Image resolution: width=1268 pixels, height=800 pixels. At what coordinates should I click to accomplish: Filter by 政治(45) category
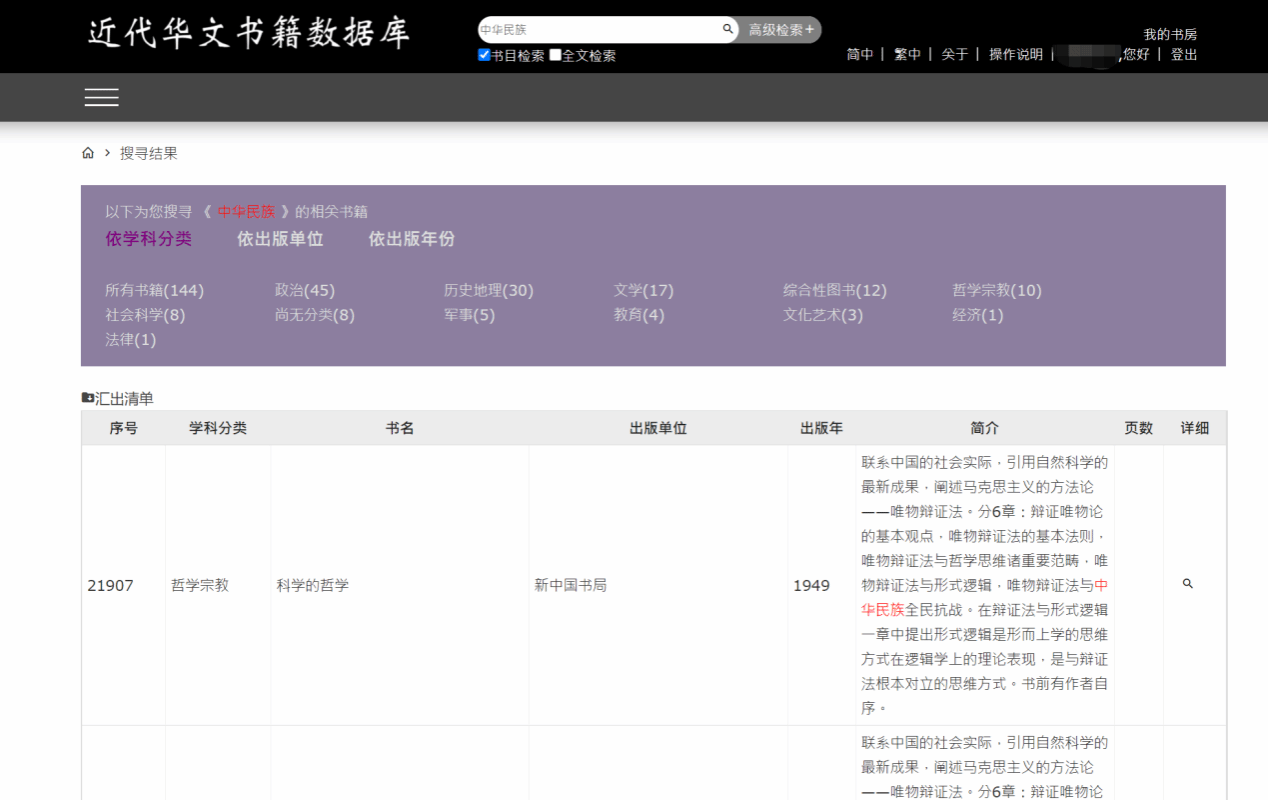pyautogui.click(x=305, y=290)
